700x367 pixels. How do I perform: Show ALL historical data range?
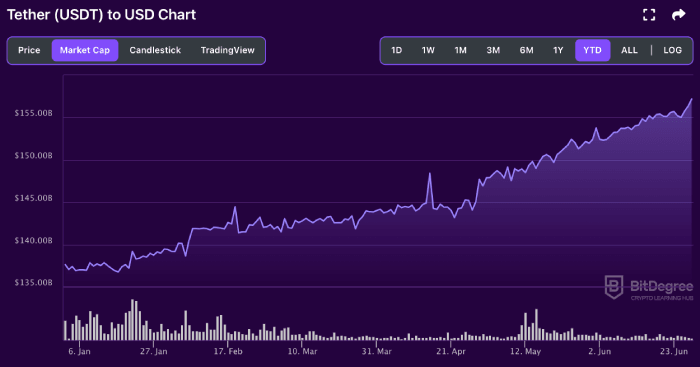(629, 50)
